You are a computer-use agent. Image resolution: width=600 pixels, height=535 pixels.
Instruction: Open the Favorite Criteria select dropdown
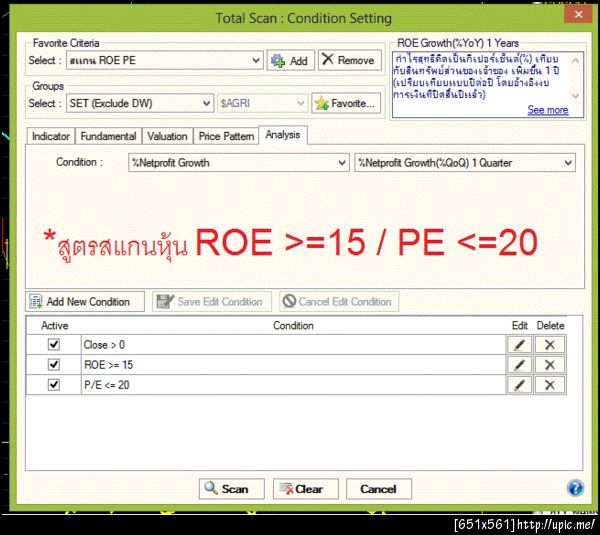click(x=165, y=60)
